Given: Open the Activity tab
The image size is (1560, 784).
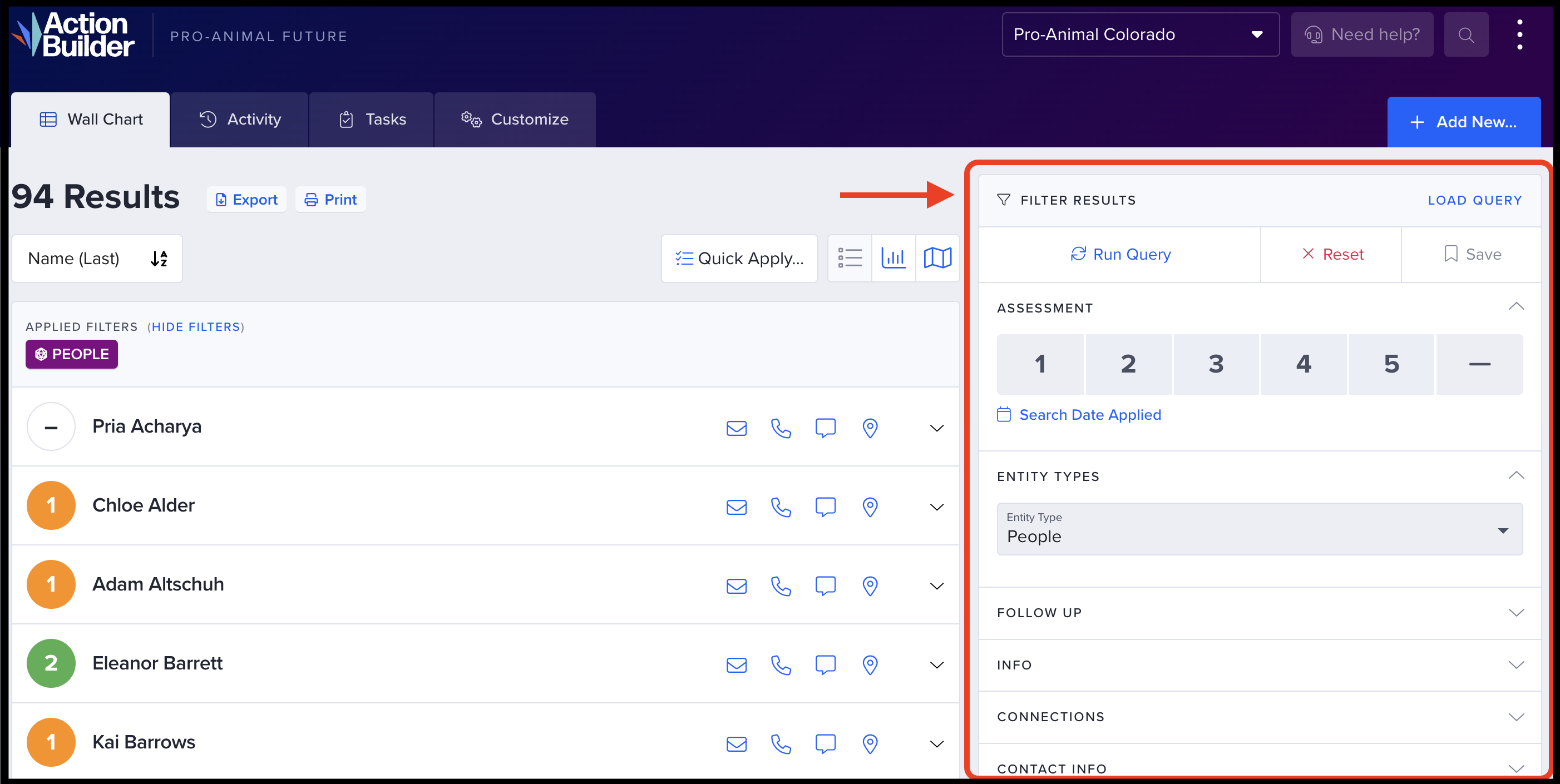Looking at the screenshot, I should tap(240, 119).
